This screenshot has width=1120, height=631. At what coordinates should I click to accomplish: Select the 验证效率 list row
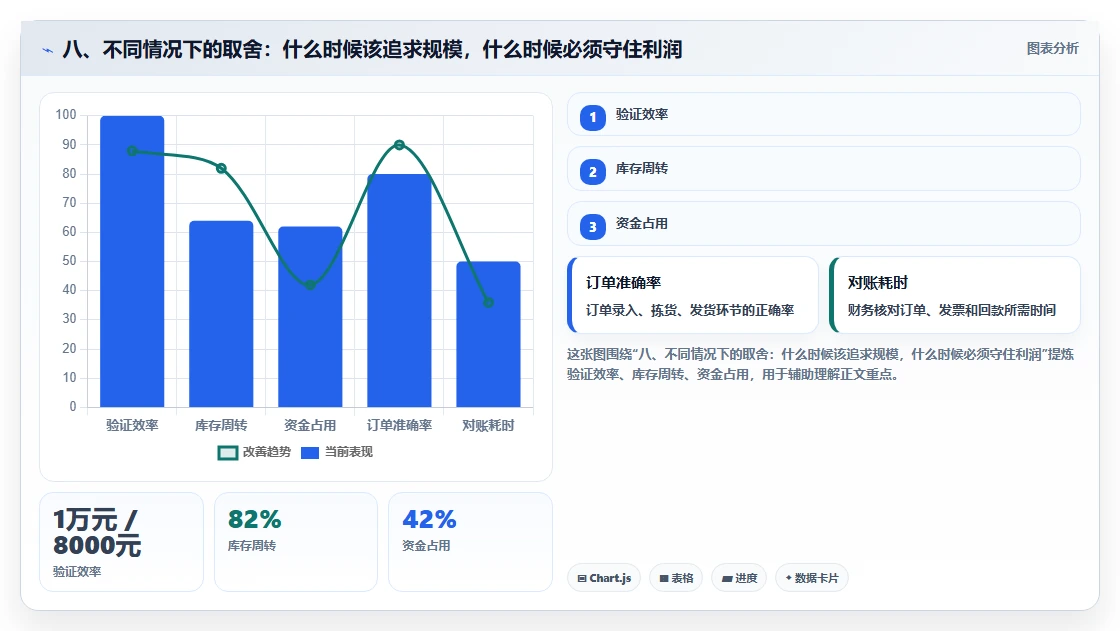point(824,114)
